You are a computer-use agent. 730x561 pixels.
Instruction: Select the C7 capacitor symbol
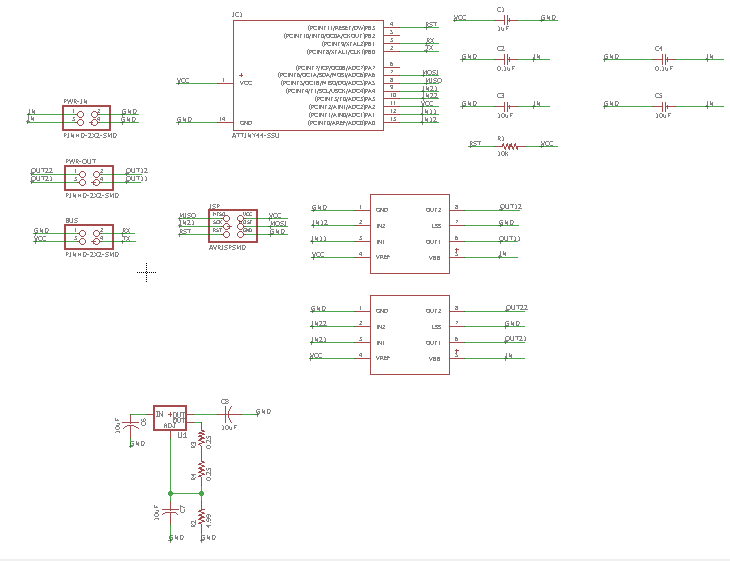click(170, 511)
